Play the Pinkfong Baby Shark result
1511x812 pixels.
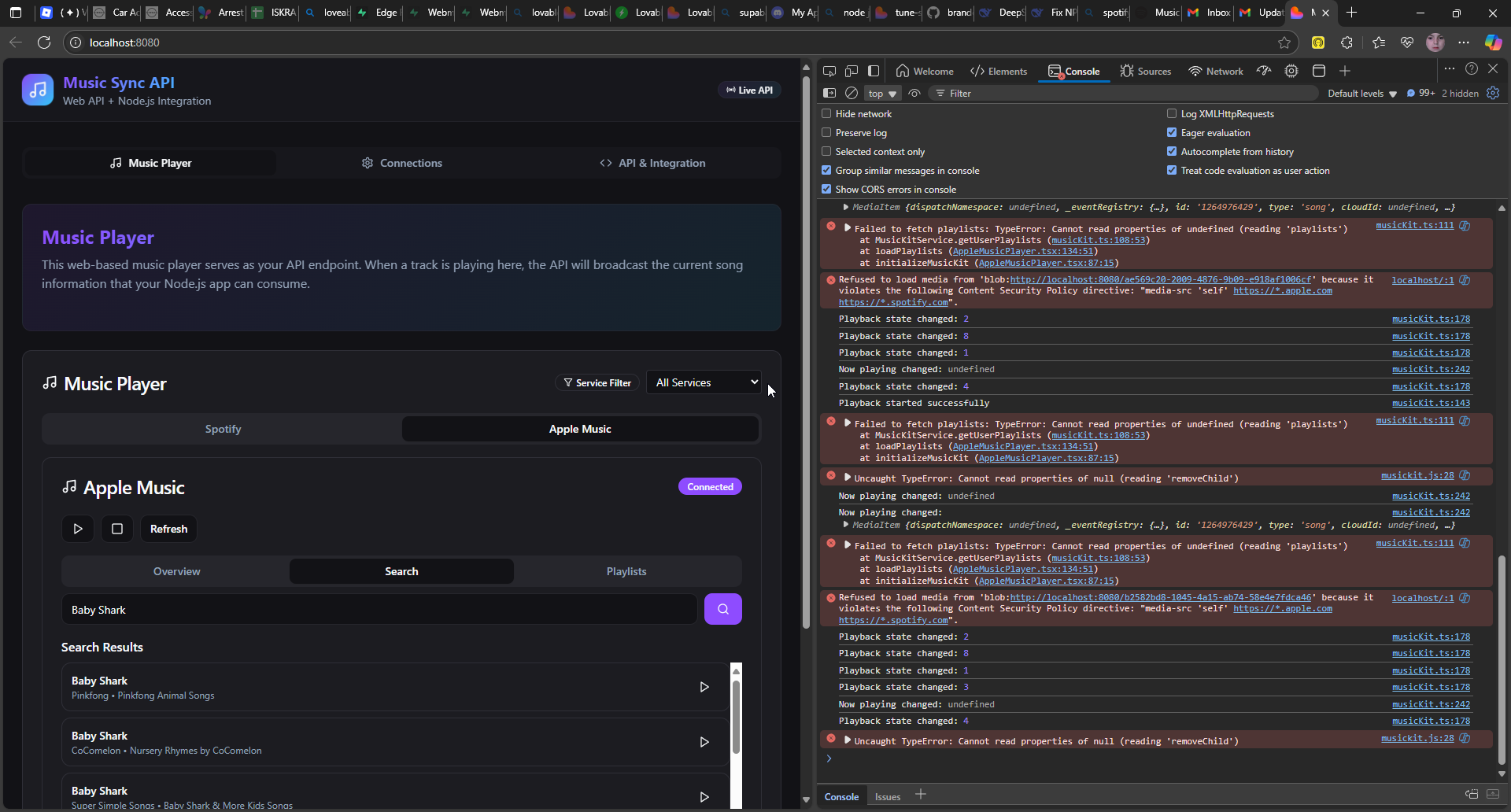(x=704, y=687)
